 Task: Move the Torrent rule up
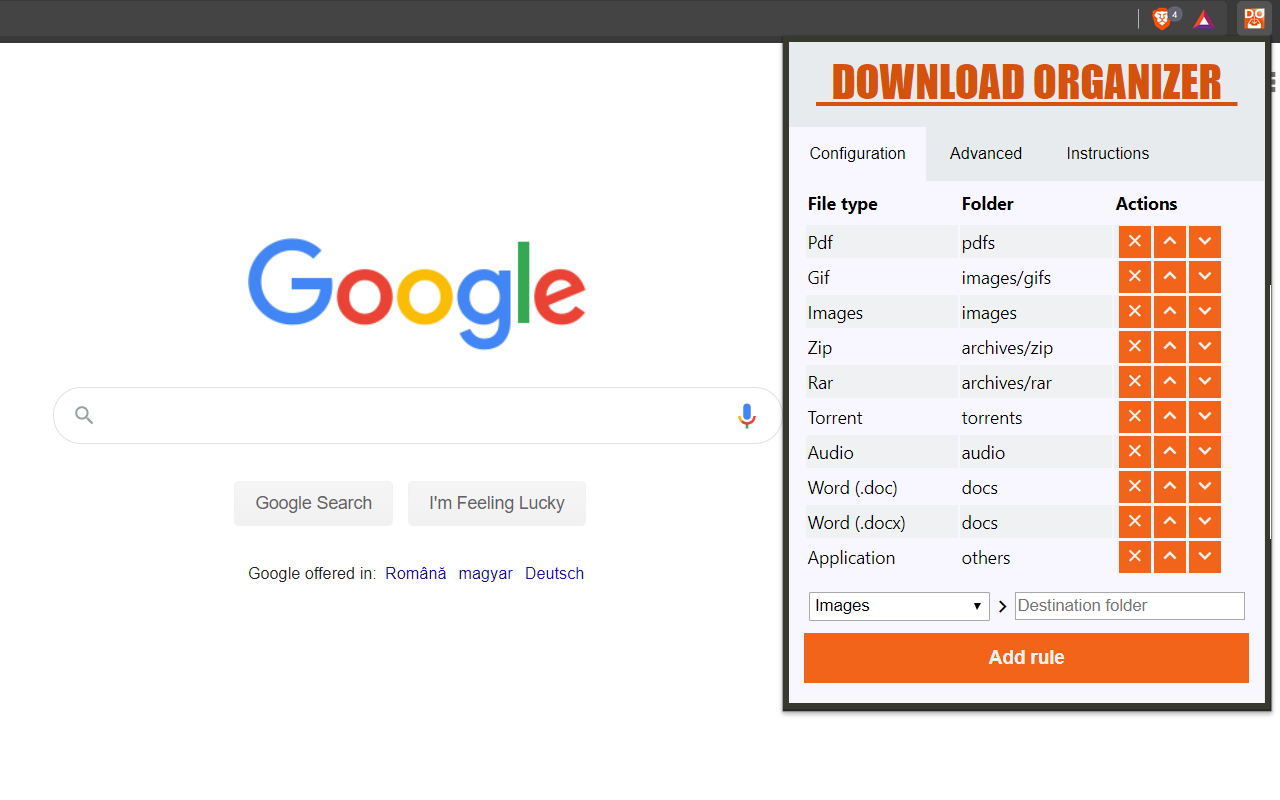[x=1170, y=417]
